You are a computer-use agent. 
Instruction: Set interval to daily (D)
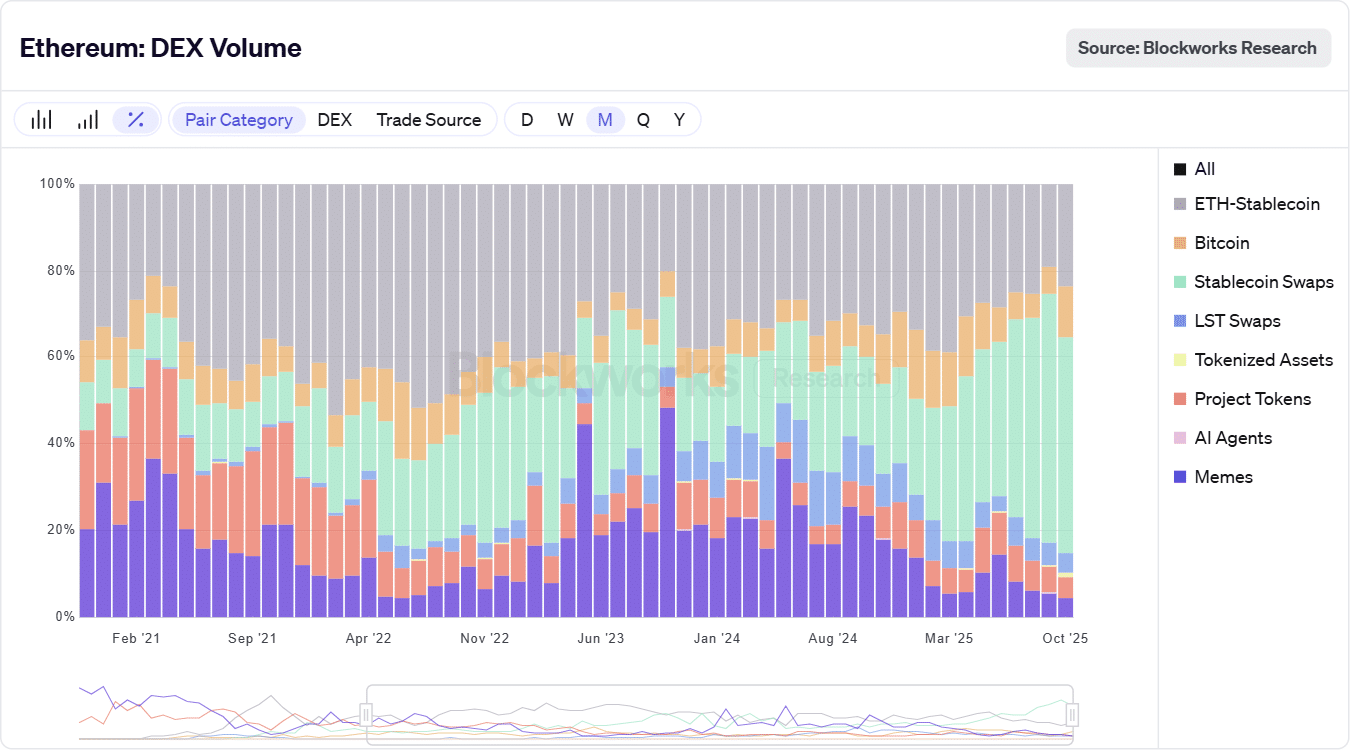coord(527,120)
